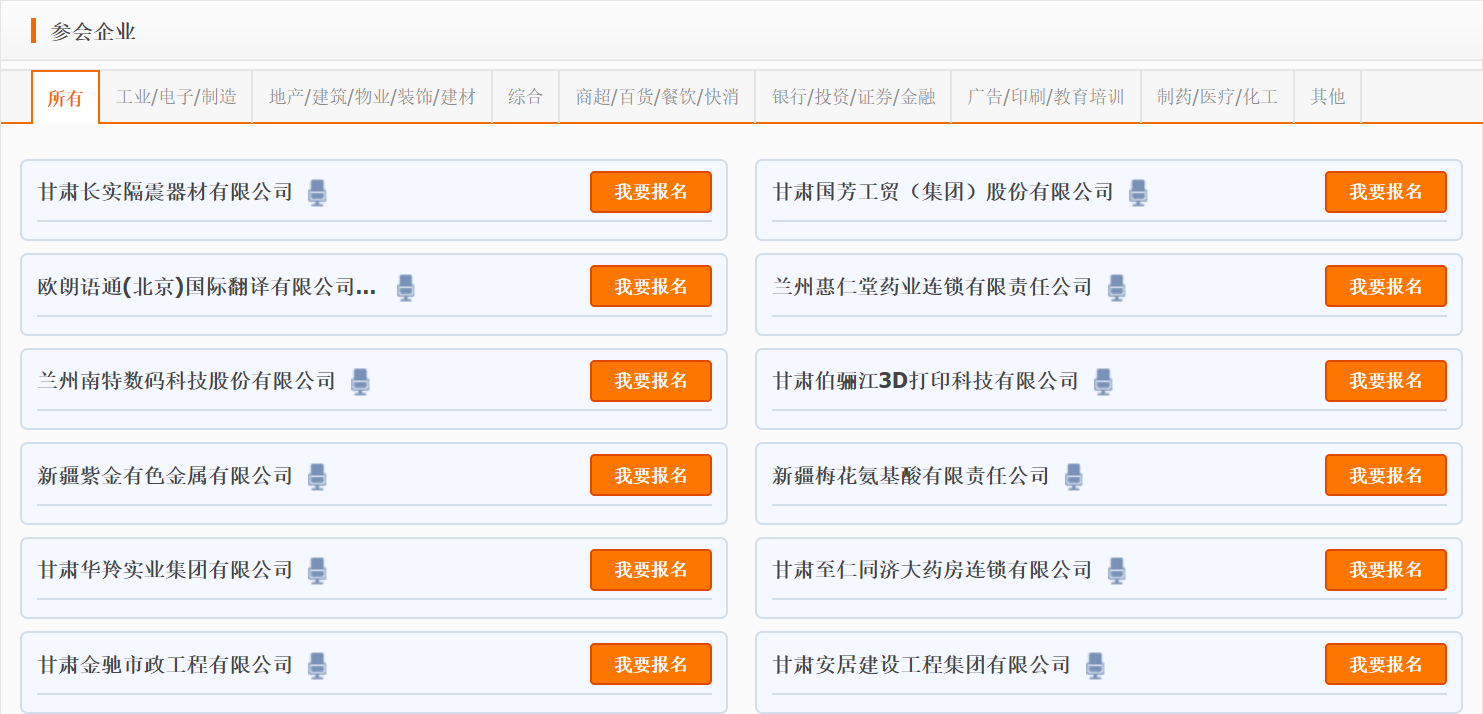Select the 其他 tab
The width and height of the screenshot is (1483, 714).
(1328, 97)
